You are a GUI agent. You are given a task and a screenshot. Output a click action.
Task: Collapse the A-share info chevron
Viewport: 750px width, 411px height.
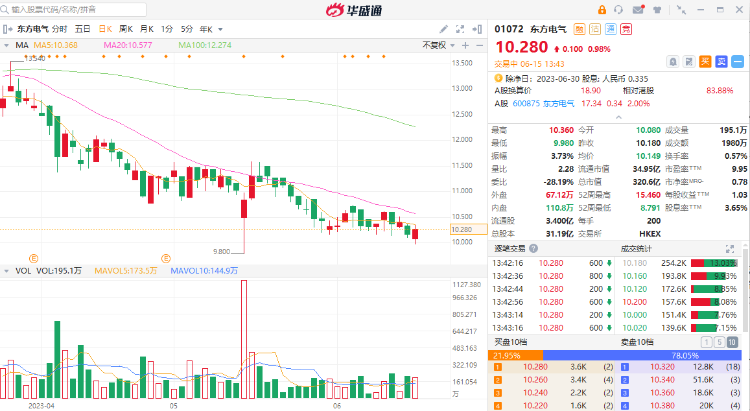pos(618,117)
